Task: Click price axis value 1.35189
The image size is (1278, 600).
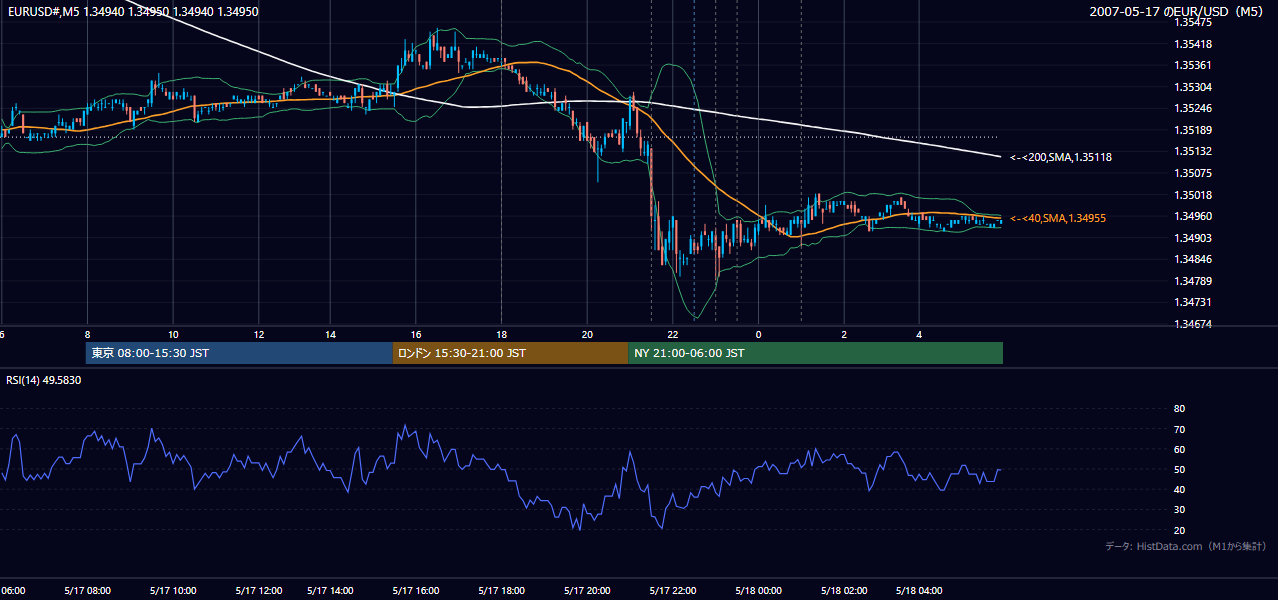Action: pos(1192,130)
